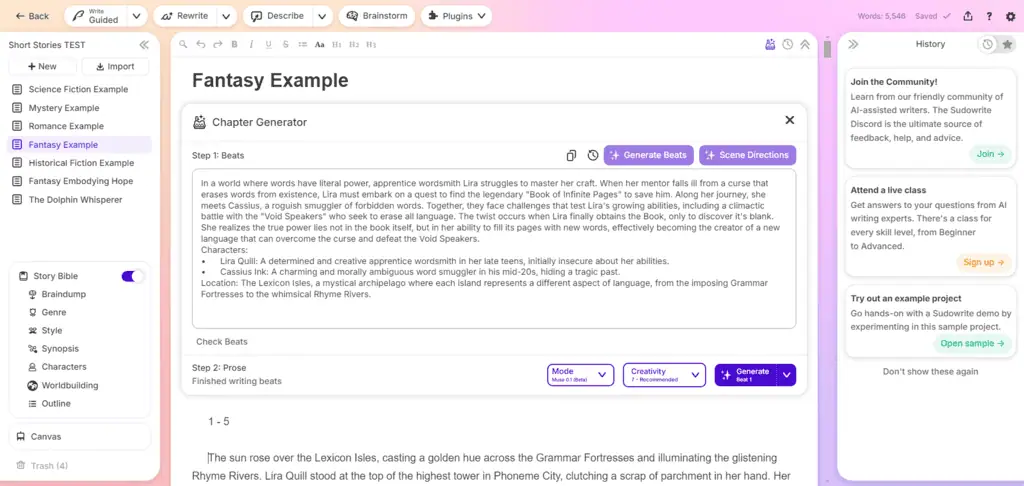This screenshot has width=1024, height=486.
Task: Click the export/share icon in top bar
Action: [x=968, y=16]
